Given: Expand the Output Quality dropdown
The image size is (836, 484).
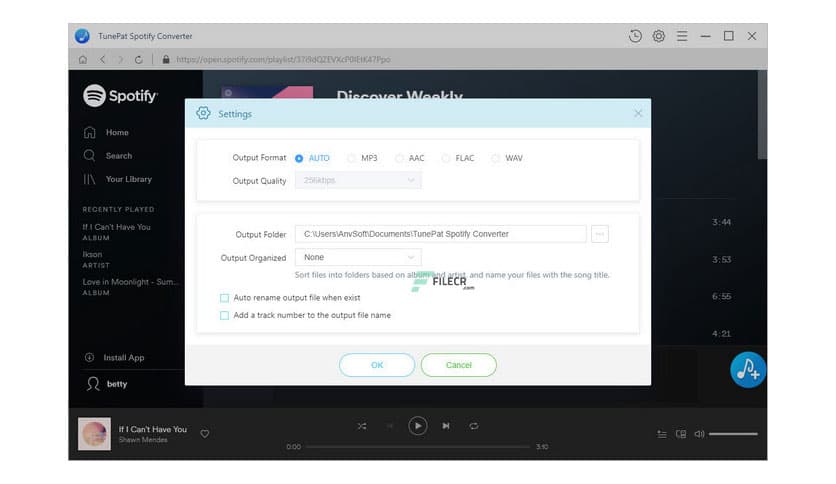Looking at the screenshot, I should tap(358, 181).
